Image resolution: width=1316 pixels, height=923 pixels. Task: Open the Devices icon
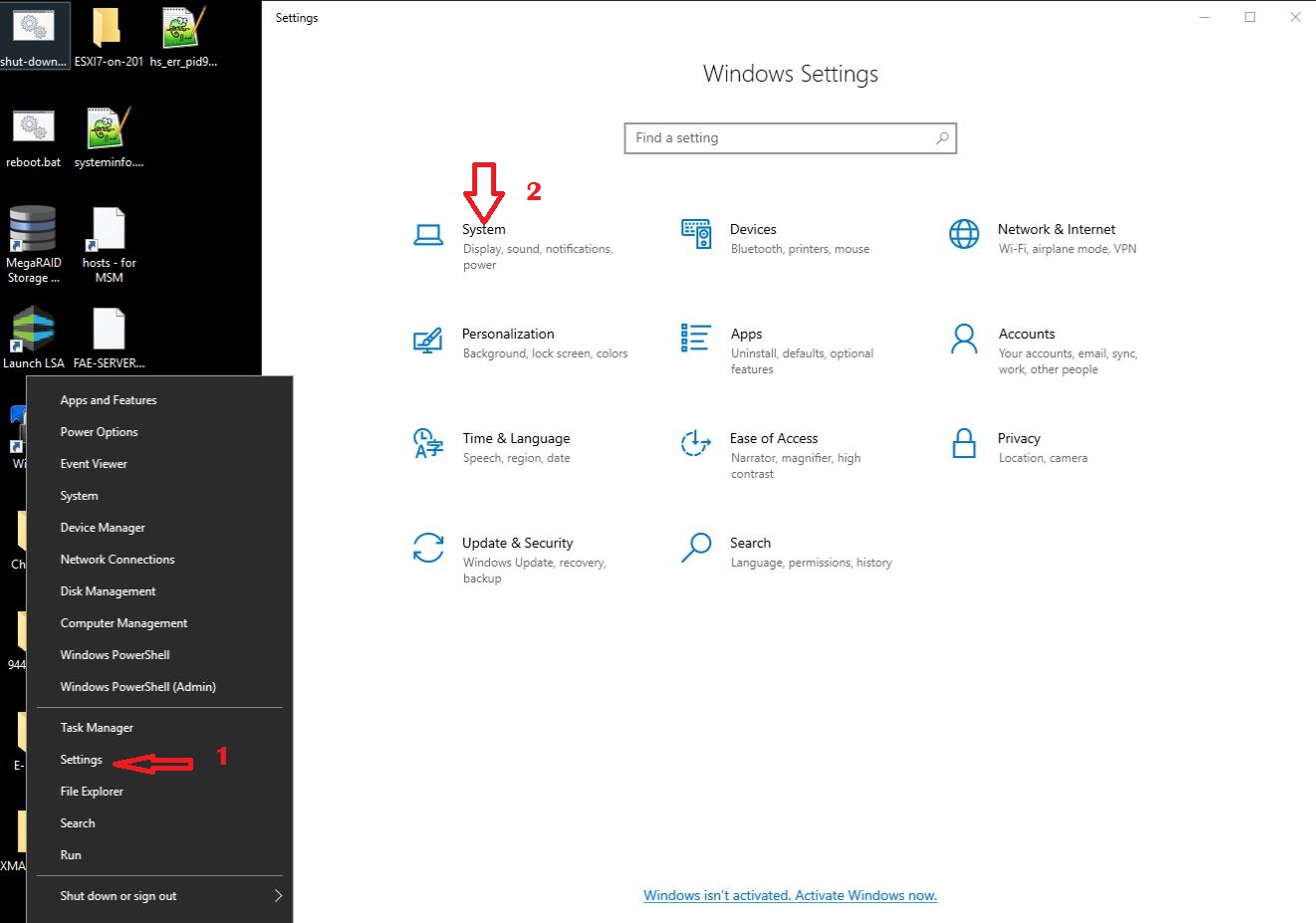696,234
